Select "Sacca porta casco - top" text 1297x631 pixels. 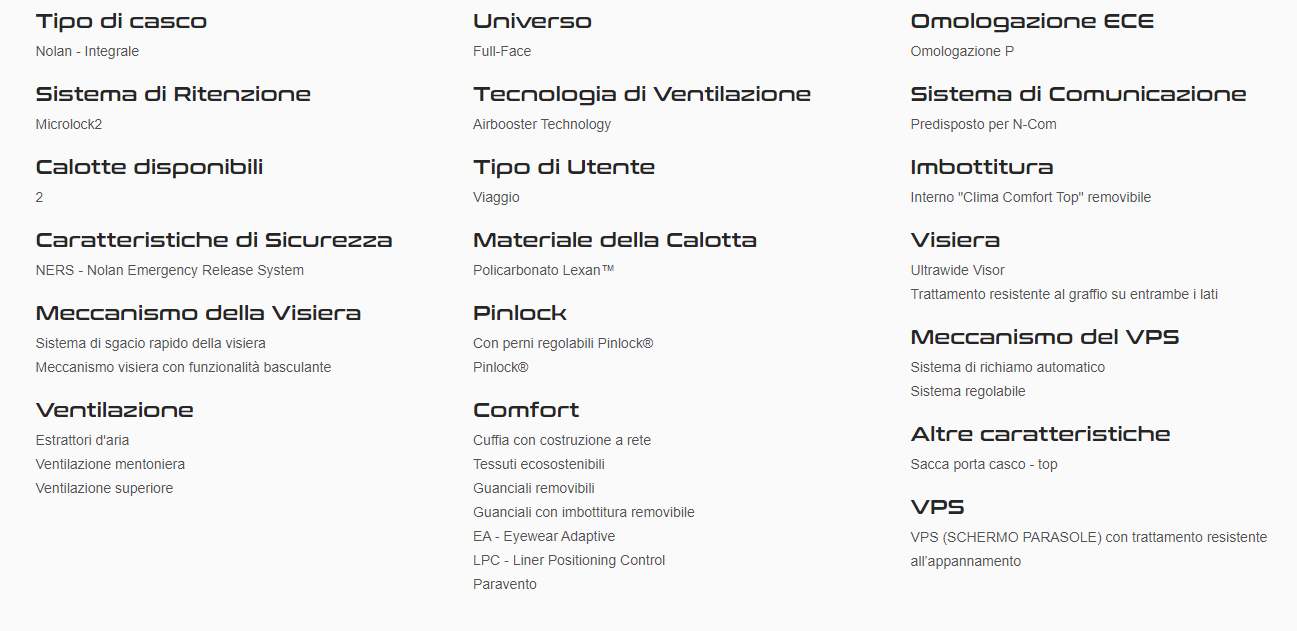[x=983, y=464]
